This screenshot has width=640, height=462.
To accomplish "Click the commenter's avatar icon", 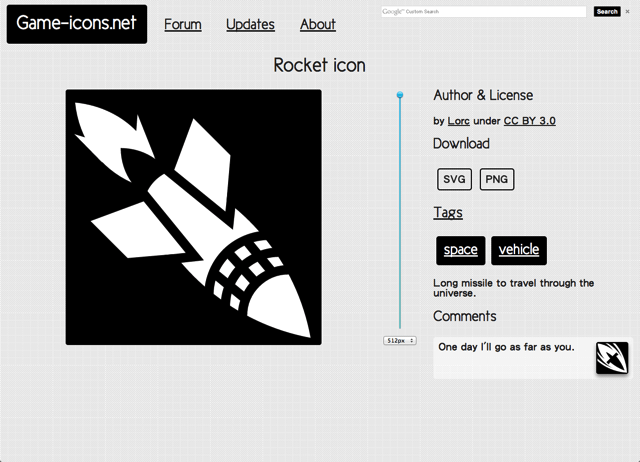I will [612, 357].
